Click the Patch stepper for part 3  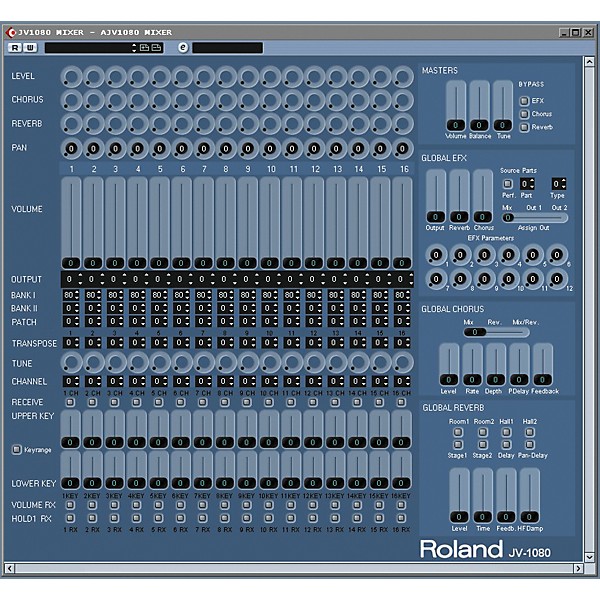pyautogui.click(x=115, y=321)
